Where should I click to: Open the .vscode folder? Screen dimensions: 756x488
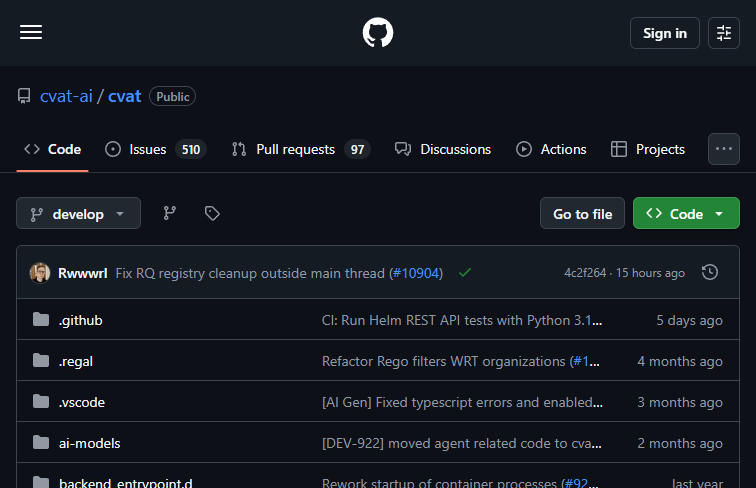tap(81, 402)
